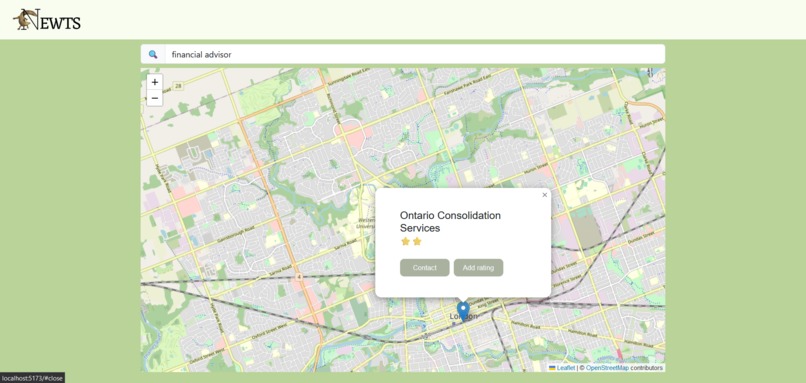Click the "Ontario Consolidation Services" popup title

[450, 222]
